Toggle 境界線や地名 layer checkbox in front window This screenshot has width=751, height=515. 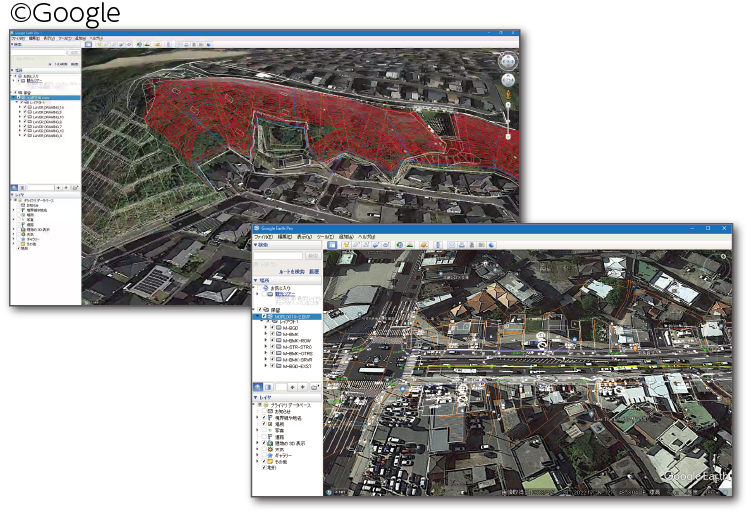tap(264, 417)
